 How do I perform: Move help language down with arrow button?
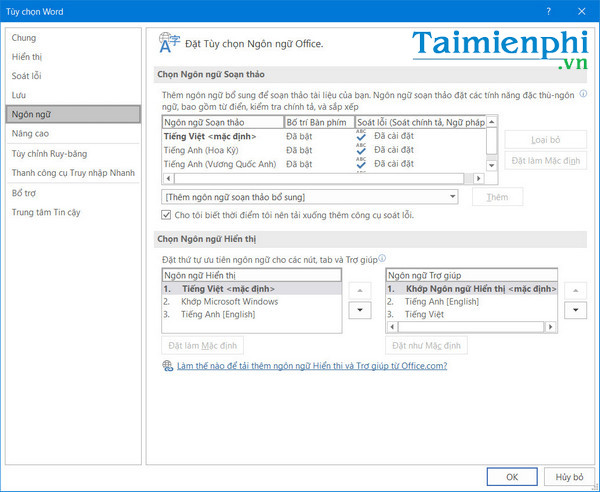tap(575, 310)
